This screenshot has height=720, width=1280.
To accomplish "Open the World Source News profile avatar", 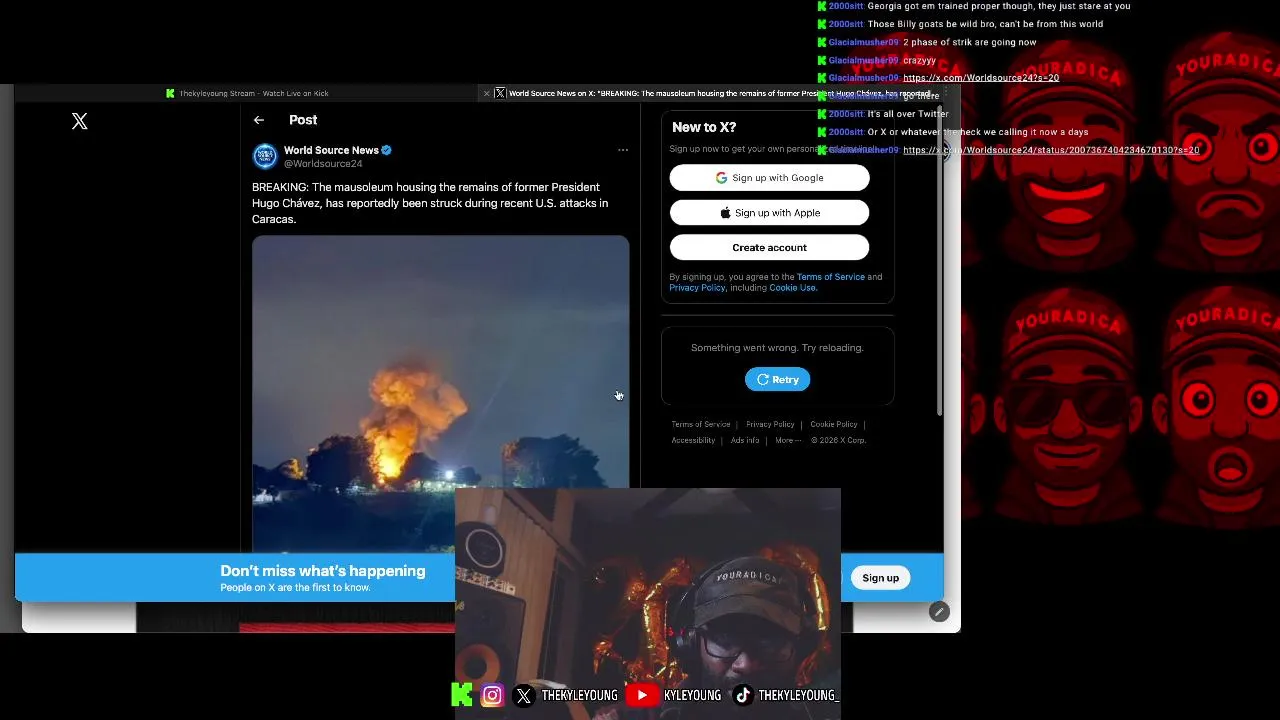I will tap(265, 156).
